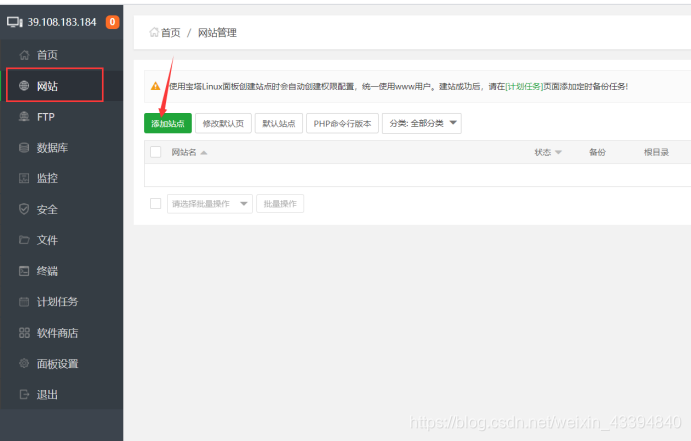The width and height of the screenshot is (691, 441).
Task: Click the shield icon beside 安全
Action: pyautogui.click(x=24, y=209)
